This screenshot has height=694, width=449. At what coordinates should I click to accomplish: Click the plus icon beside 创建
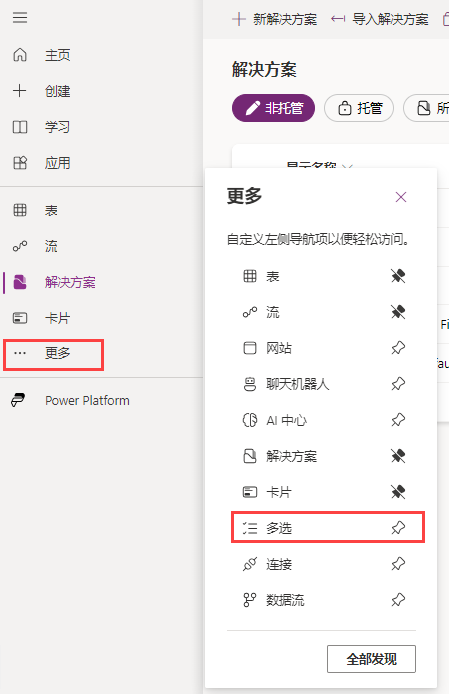click(20, 91)
